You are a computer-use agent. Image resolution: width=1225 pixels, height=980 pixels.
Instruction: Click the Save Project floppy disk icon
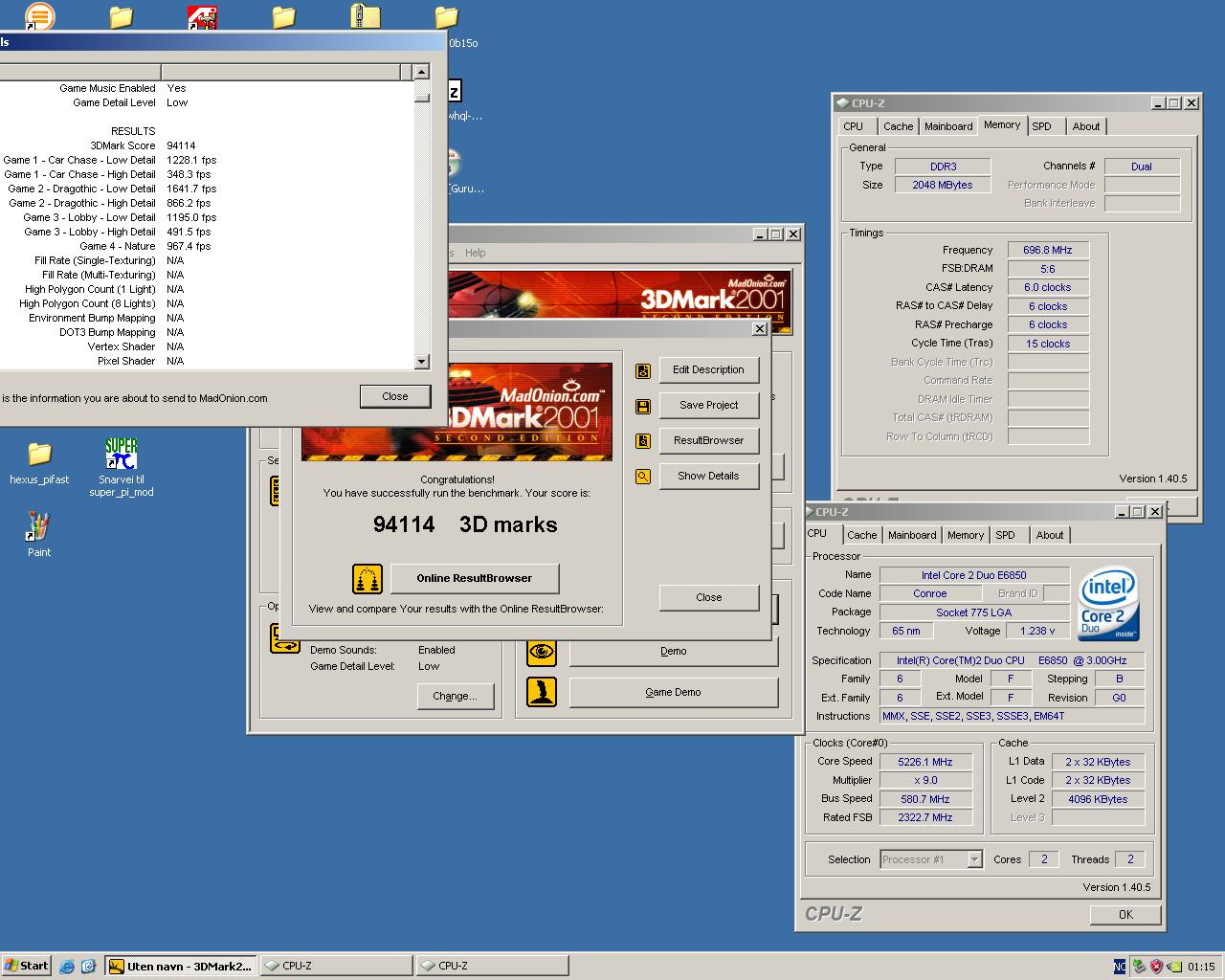pos(643,406)
